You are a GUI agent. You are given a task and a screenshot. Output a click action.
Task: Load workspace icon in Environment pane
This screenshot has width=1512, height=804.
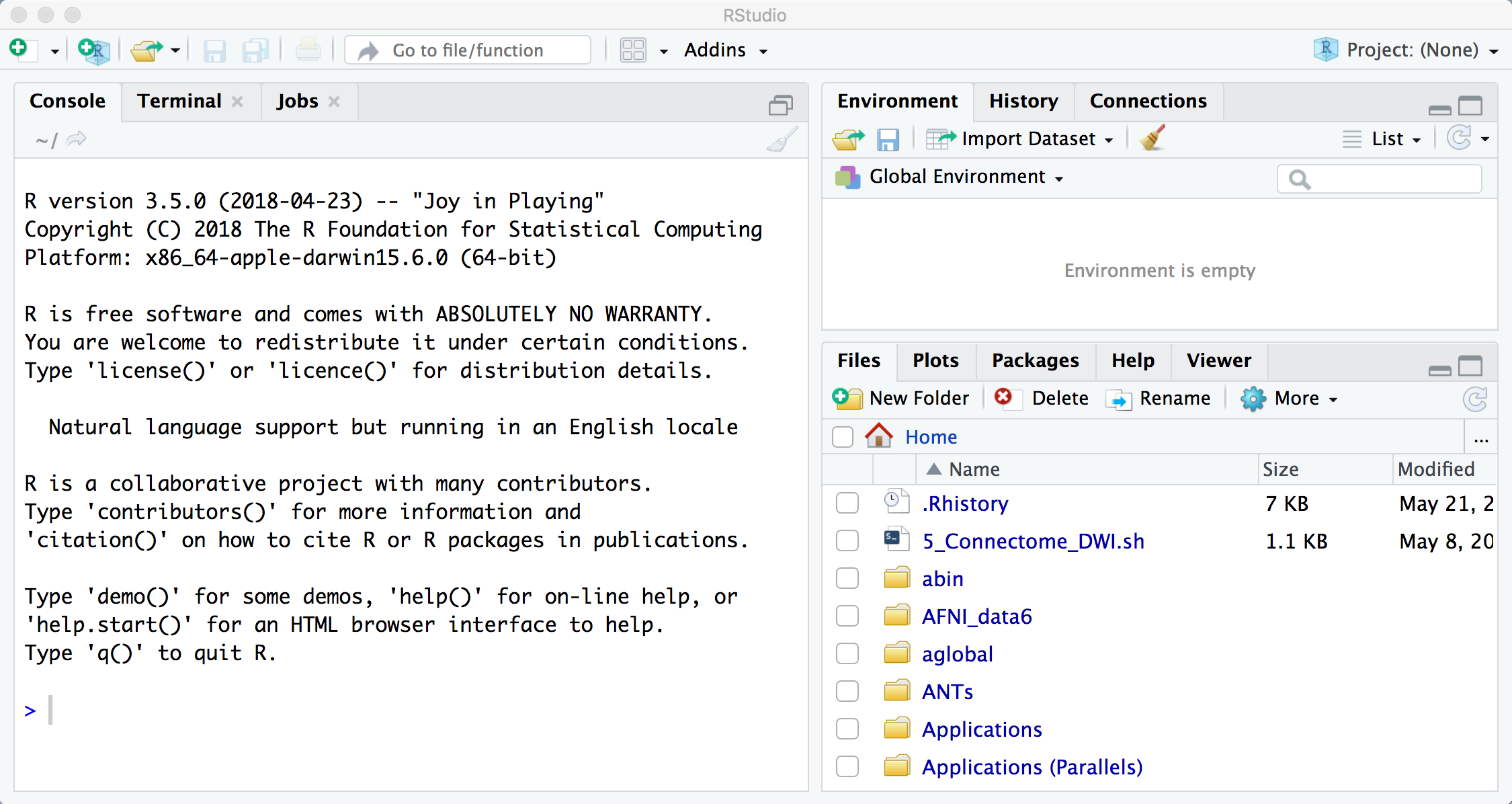[848, 139]
